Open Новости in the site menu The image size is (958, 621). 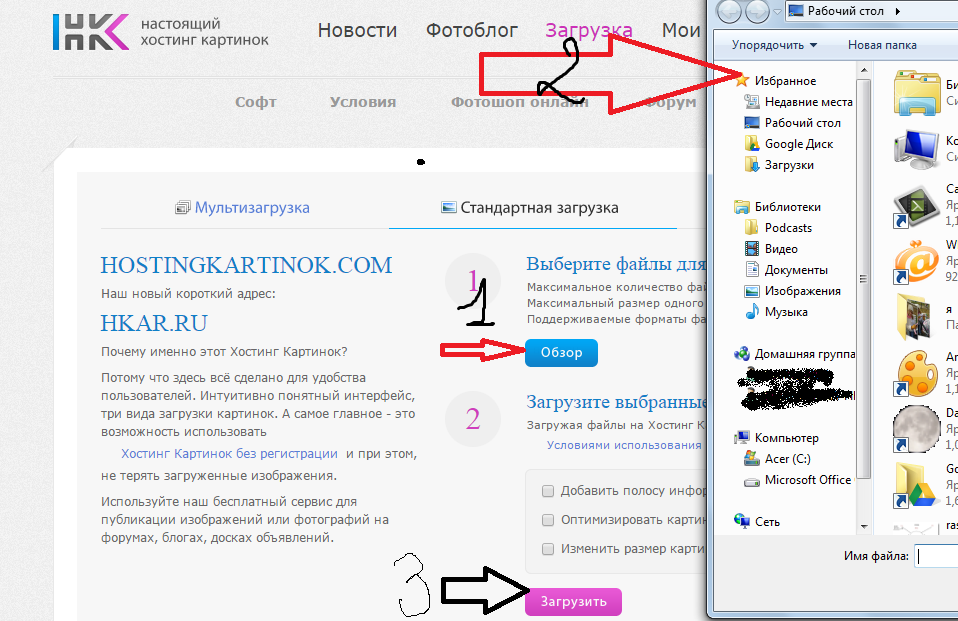coord(357,30)
